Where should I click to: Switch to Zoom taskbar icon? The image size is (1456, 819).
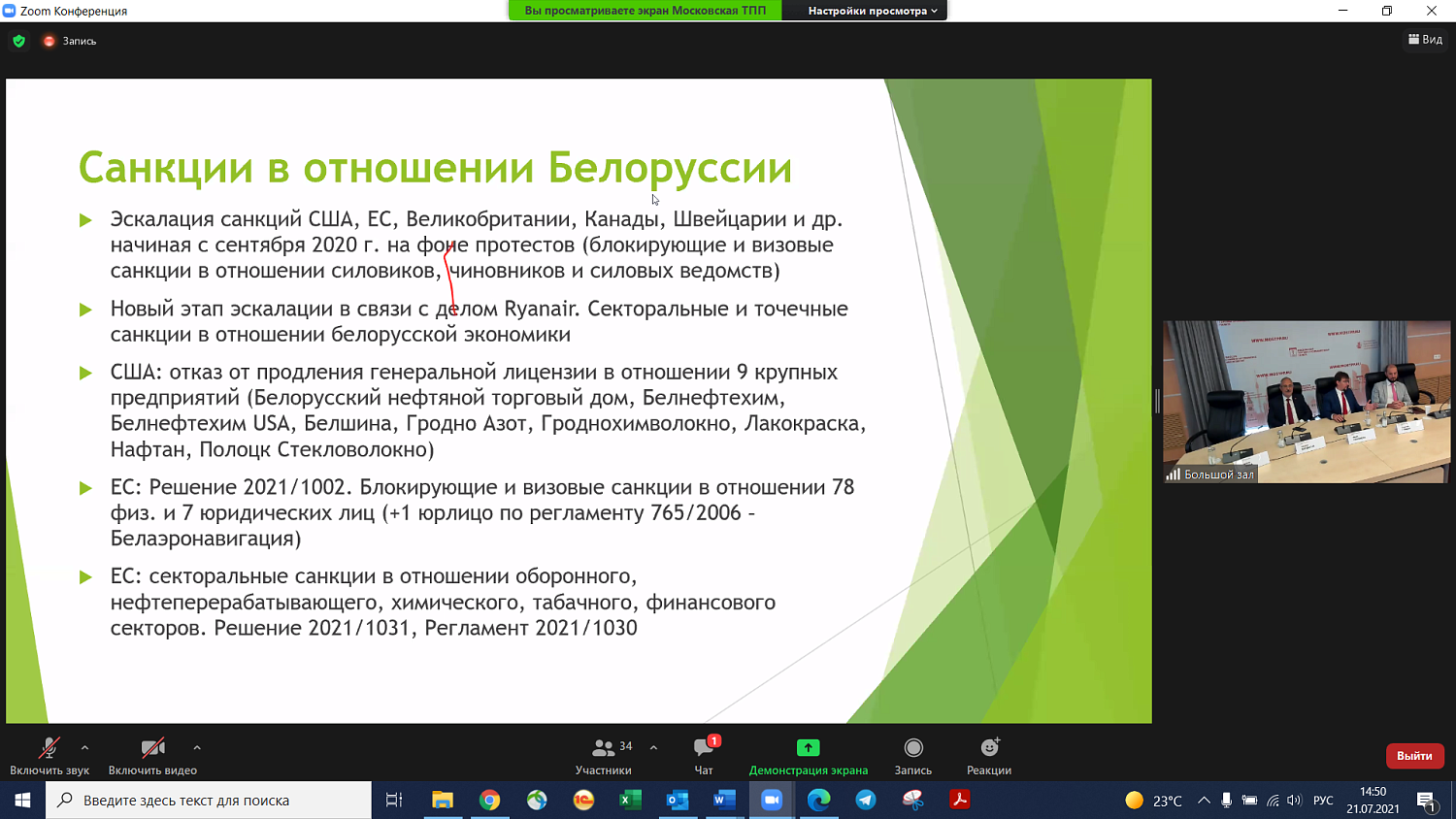click(772, 801)
